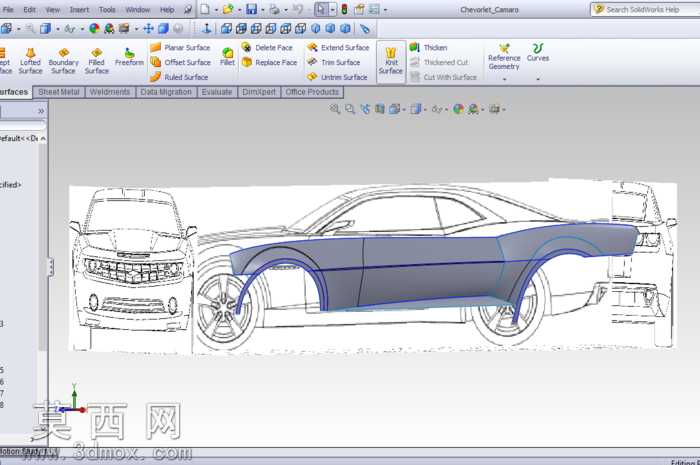The height and width of the screenshot is (465, 700).
Task: Click Previous View in viewport toolbar
Action: [365, 109]
